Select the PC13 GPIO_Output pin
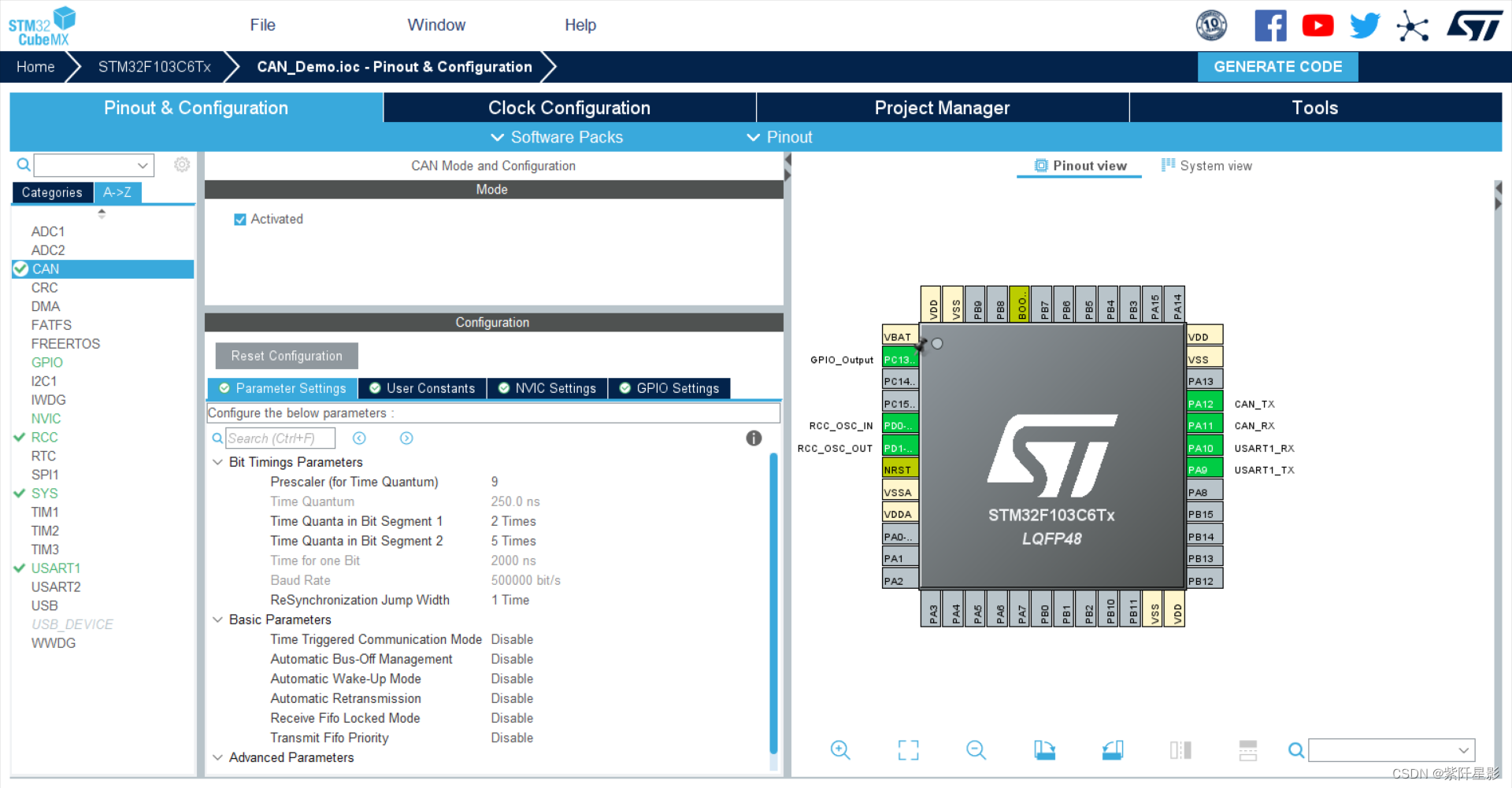1512x788 pixels. click(x=900, y=359)
